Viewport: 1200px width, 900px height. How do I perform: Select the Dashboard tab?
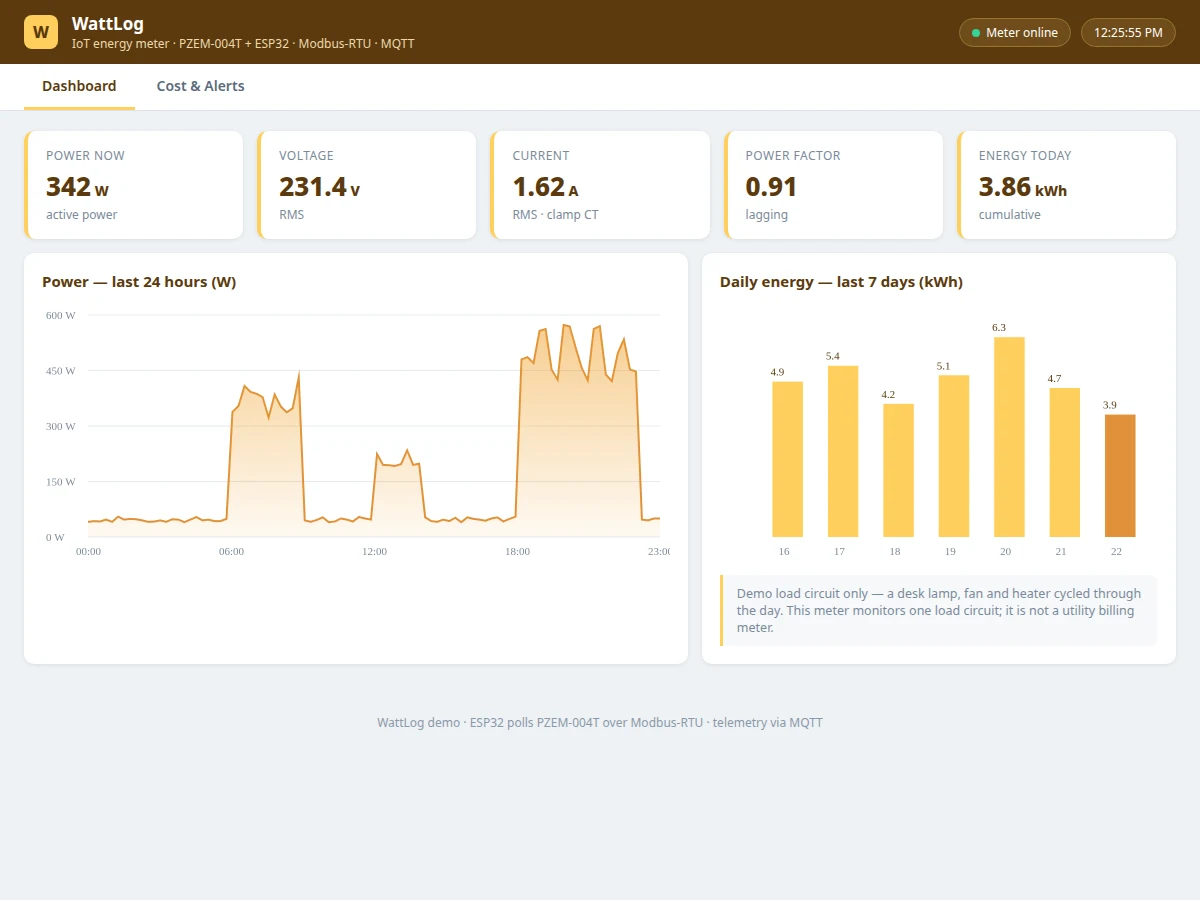(x=79, y=86)
